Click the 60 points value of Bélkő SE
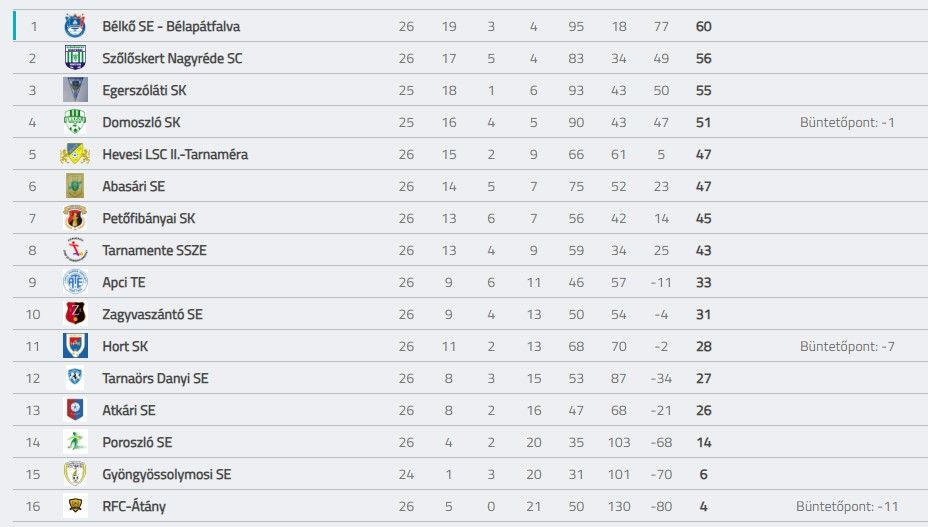Viewport: 928px width, 527px height. [x=704, y=27]
